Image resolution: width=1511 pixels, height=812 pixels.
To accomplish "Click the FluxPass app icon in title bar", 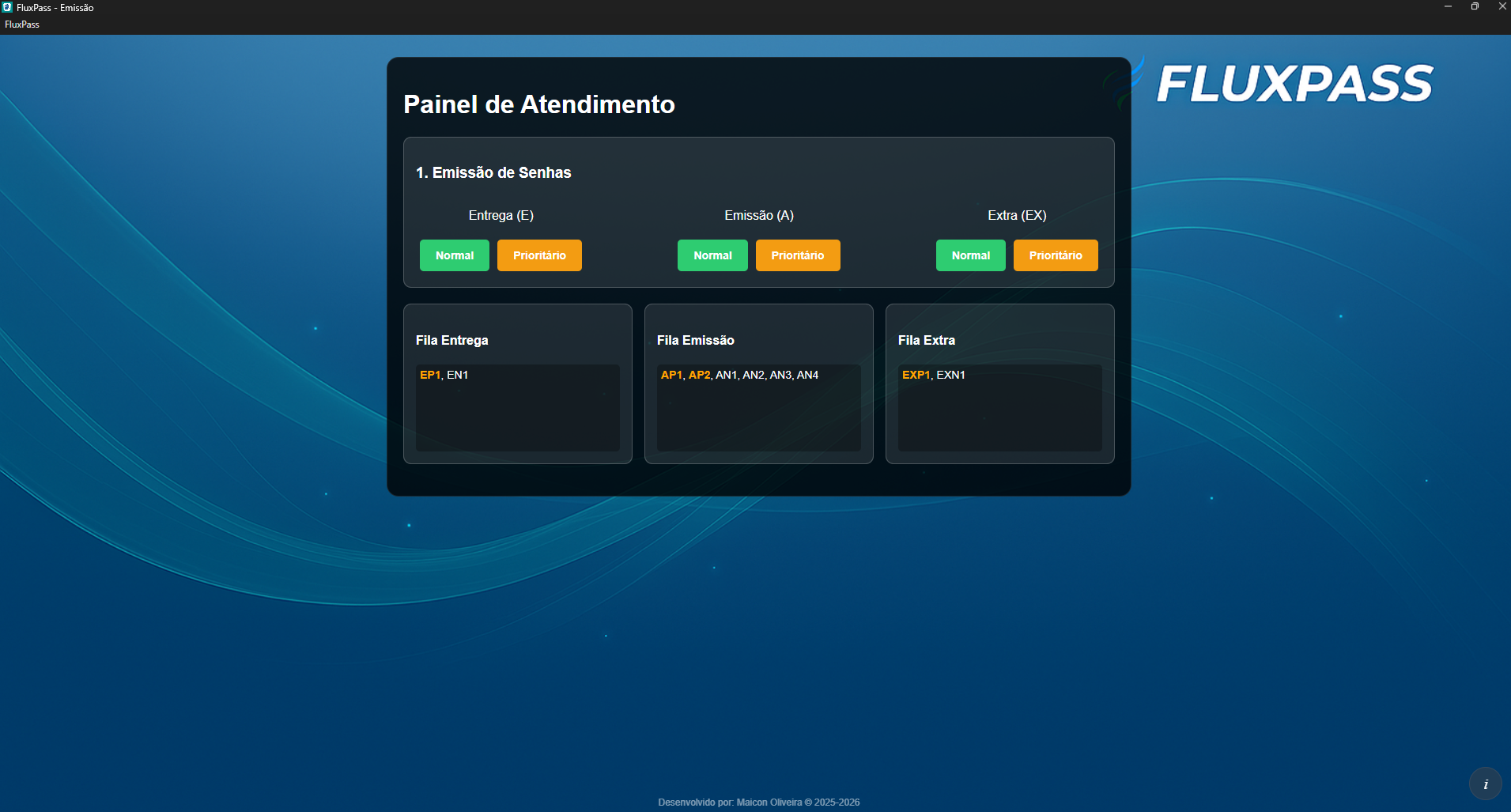I will pyautogui.click(x=9, y=7).
